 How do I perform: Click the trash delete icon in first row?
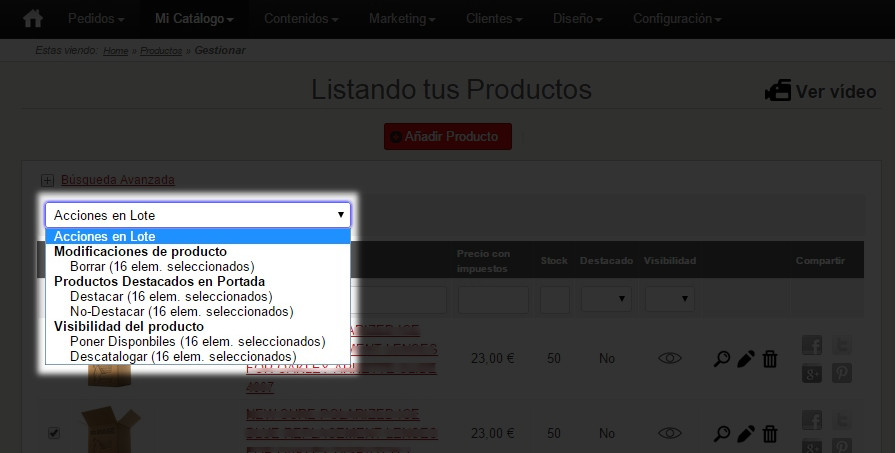[x=770, y=359]
